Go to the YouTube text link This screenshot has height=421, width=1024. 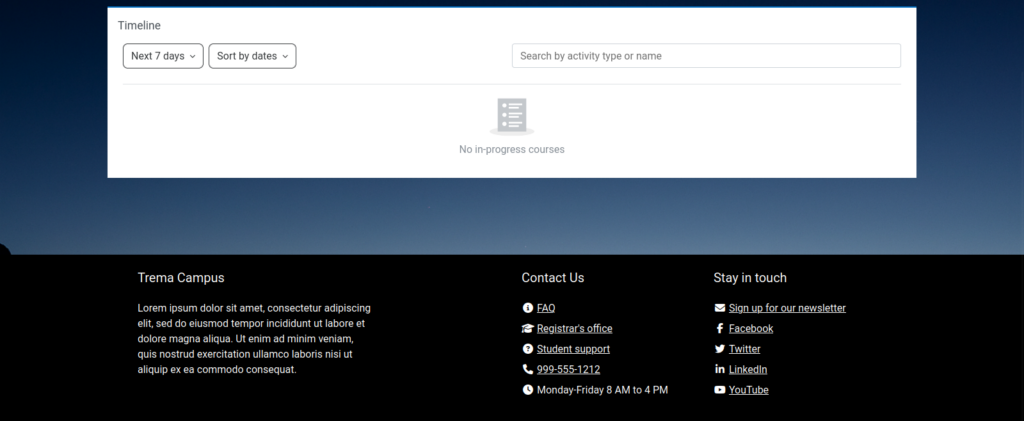point(748,390)
